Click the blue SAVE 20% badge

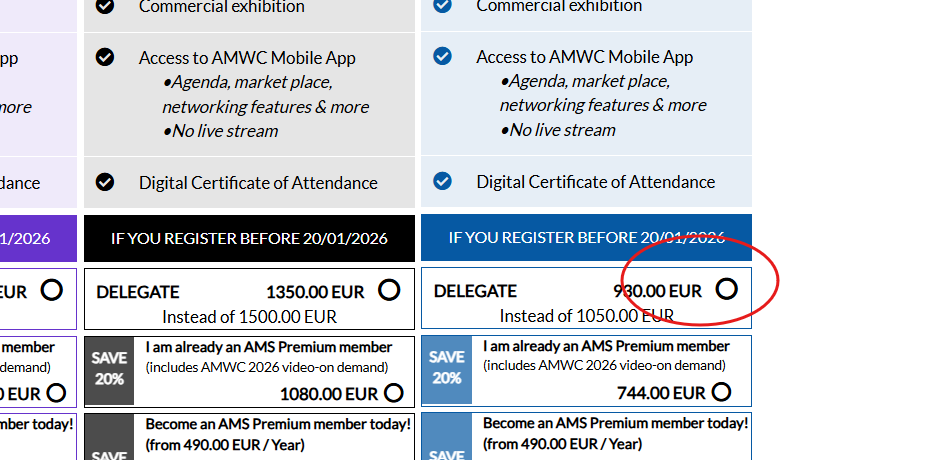(447, 369)
